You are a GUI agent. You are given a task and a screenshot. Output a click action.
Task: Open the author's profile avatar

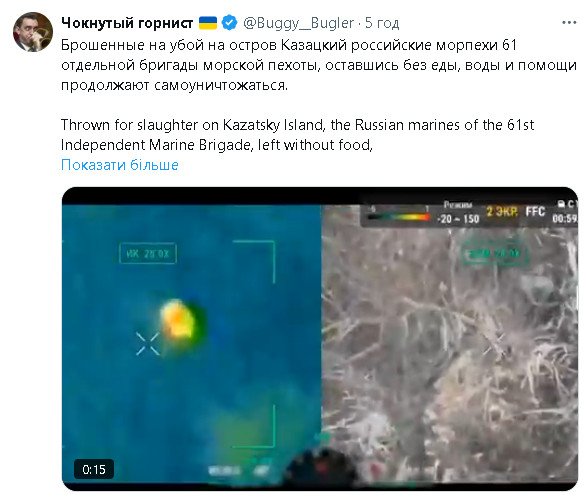tap(33, 32)
